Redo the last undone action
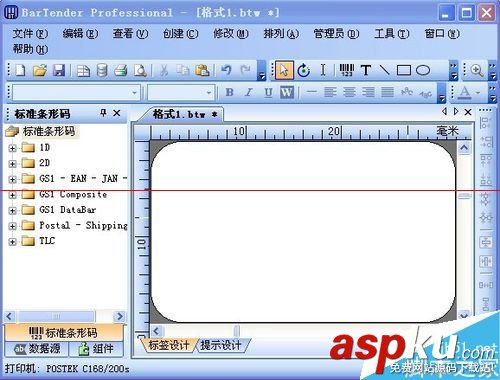Image resolution: width=500 pixels, height=380 pixels. (246, 70)
